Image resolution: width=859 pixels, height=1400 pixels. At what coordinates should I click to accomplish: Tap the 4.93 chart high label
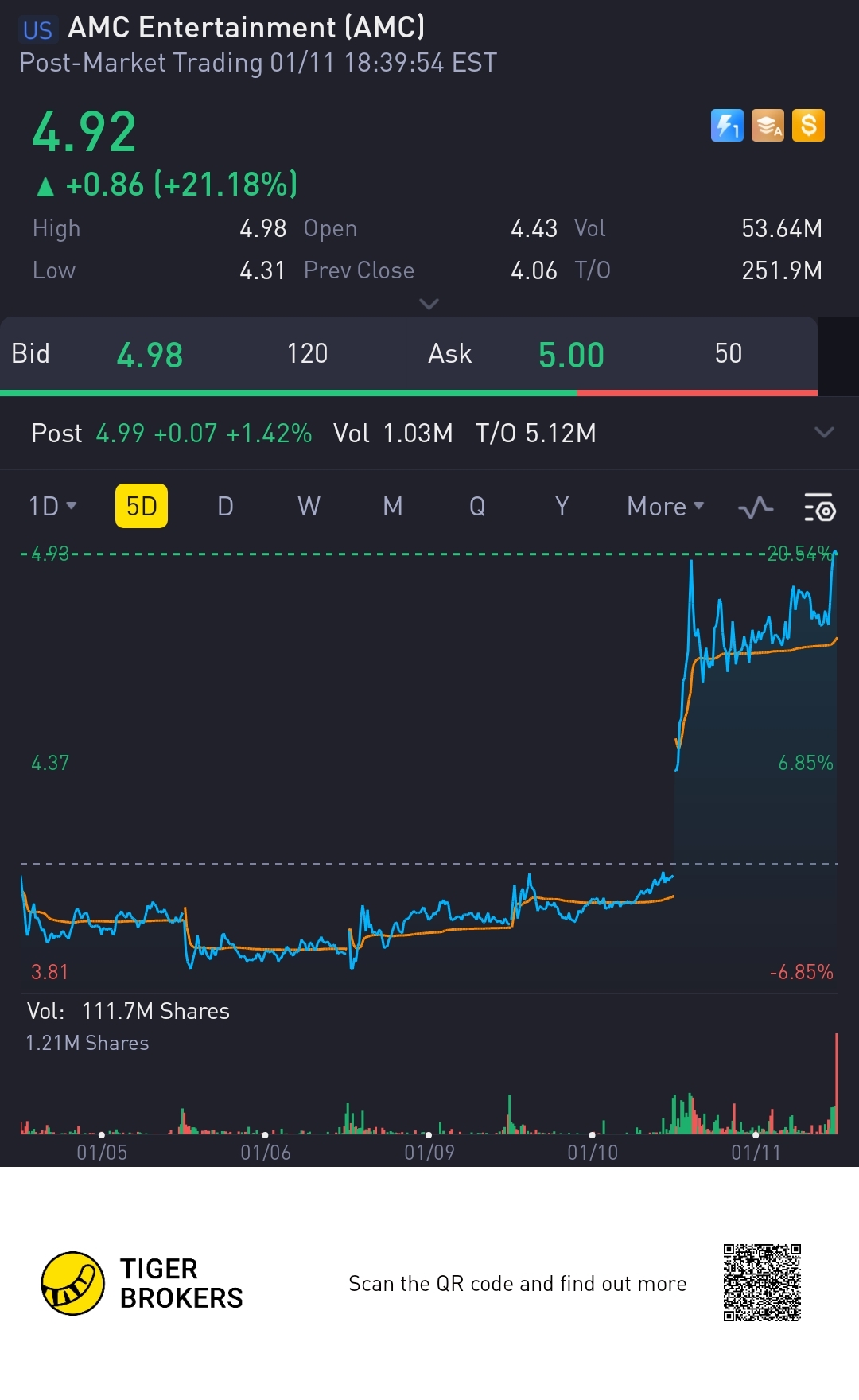[x=50, y=554]
